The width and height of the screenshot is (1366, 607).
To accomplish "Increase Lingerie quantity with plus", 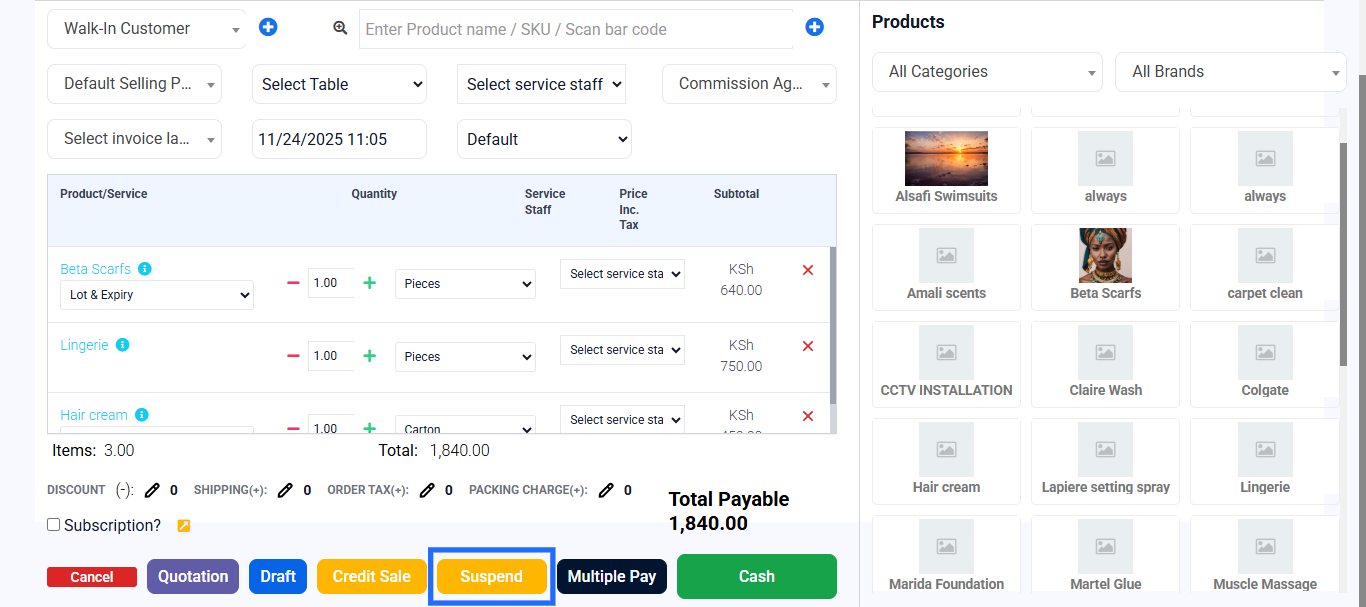I will pyautogui.click(x=369, y=356).
